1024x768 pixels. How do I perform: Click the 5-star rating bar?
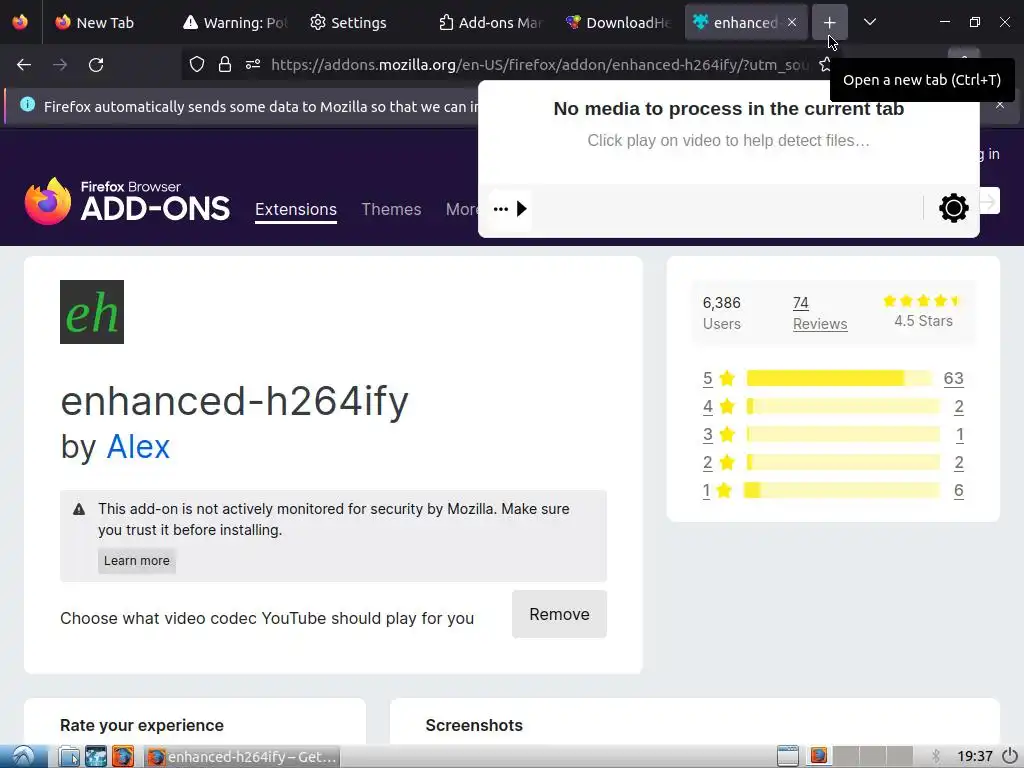(840, 378)
